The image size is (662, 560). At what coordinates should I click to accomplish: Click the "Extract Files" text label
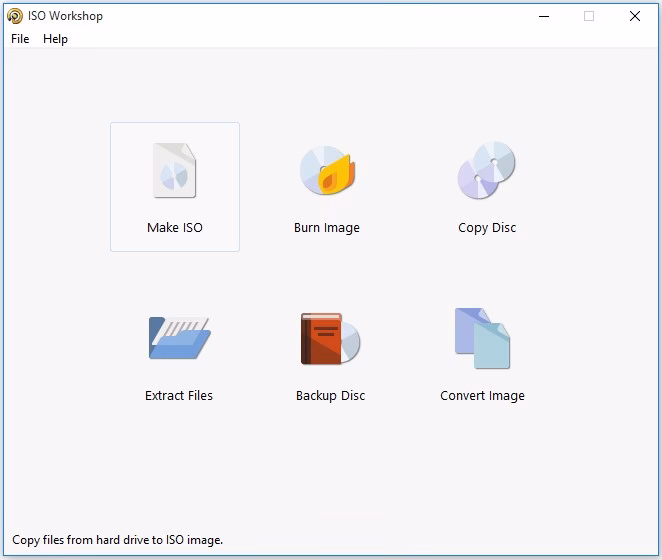click(179, 396)
